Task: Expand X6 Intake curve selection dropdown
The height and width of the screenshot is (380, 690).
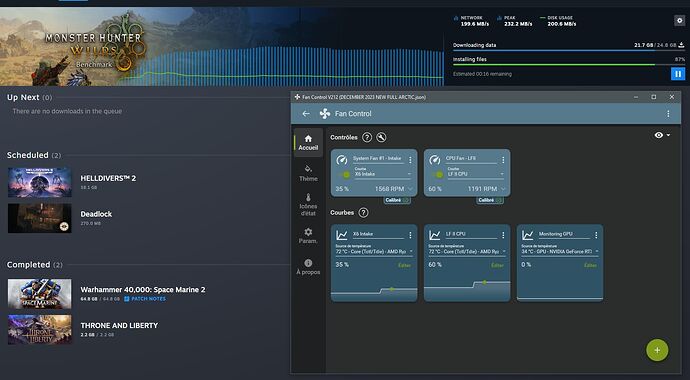Action: click(382, 174)
